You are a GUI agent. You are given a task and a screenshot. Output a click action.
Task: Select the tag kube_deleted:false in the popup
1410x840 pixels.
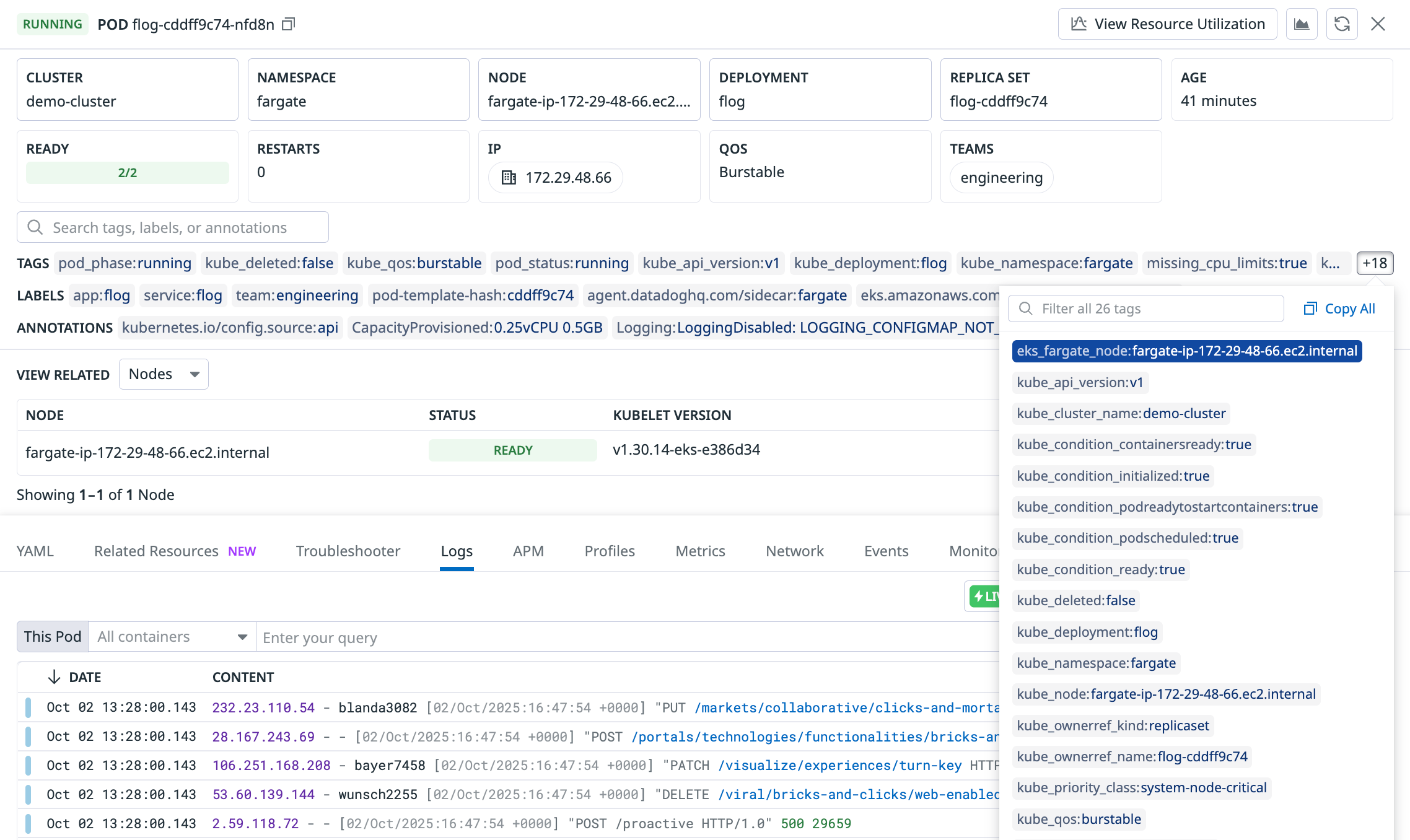(1075, 600)
